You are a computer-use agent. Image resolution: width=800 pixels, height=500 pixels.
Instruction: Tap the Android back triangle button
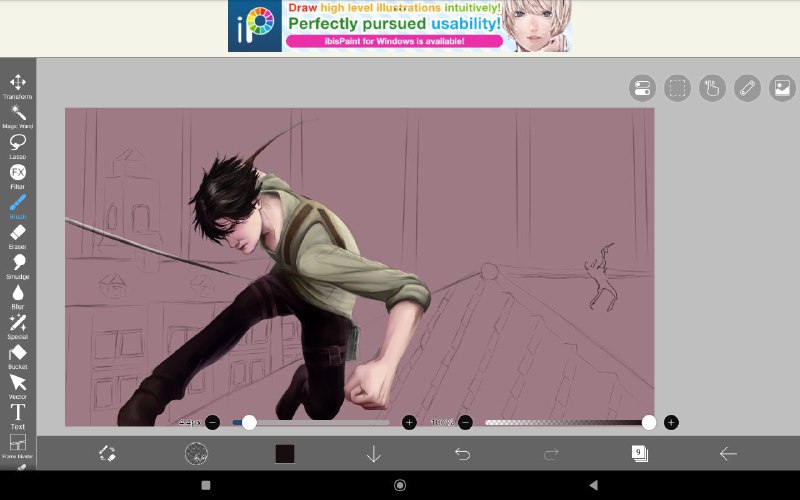593,485
